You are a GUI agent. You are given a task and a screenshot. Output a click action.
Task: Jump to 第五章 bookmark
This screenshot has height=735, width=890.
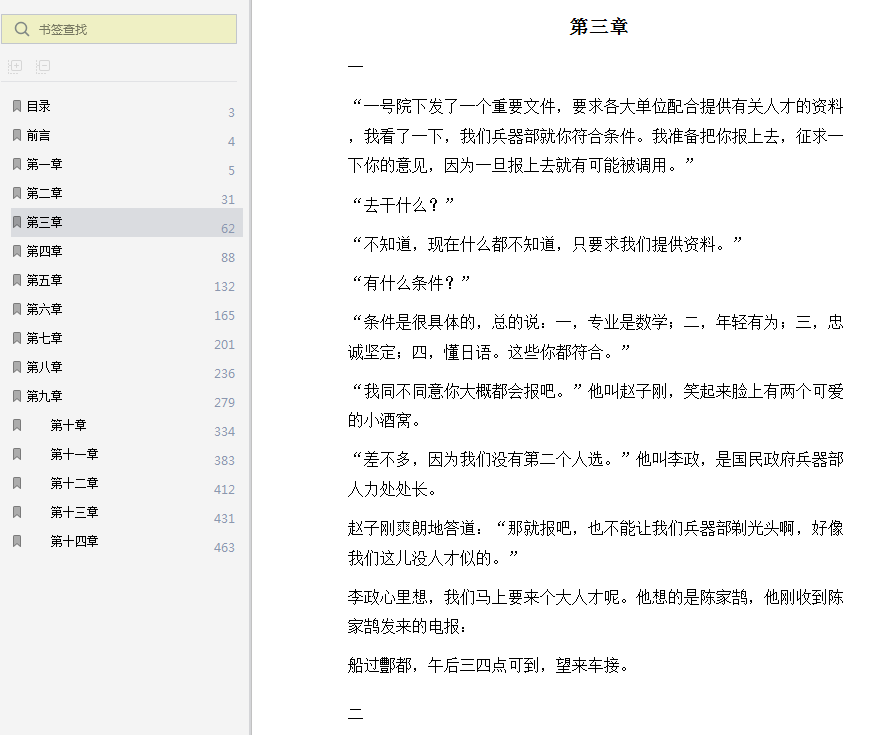point(44,280)
